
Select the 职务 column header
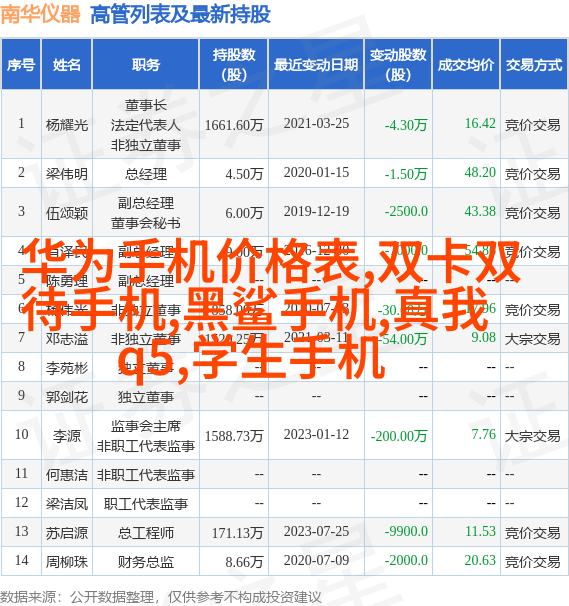pos(146,65)
